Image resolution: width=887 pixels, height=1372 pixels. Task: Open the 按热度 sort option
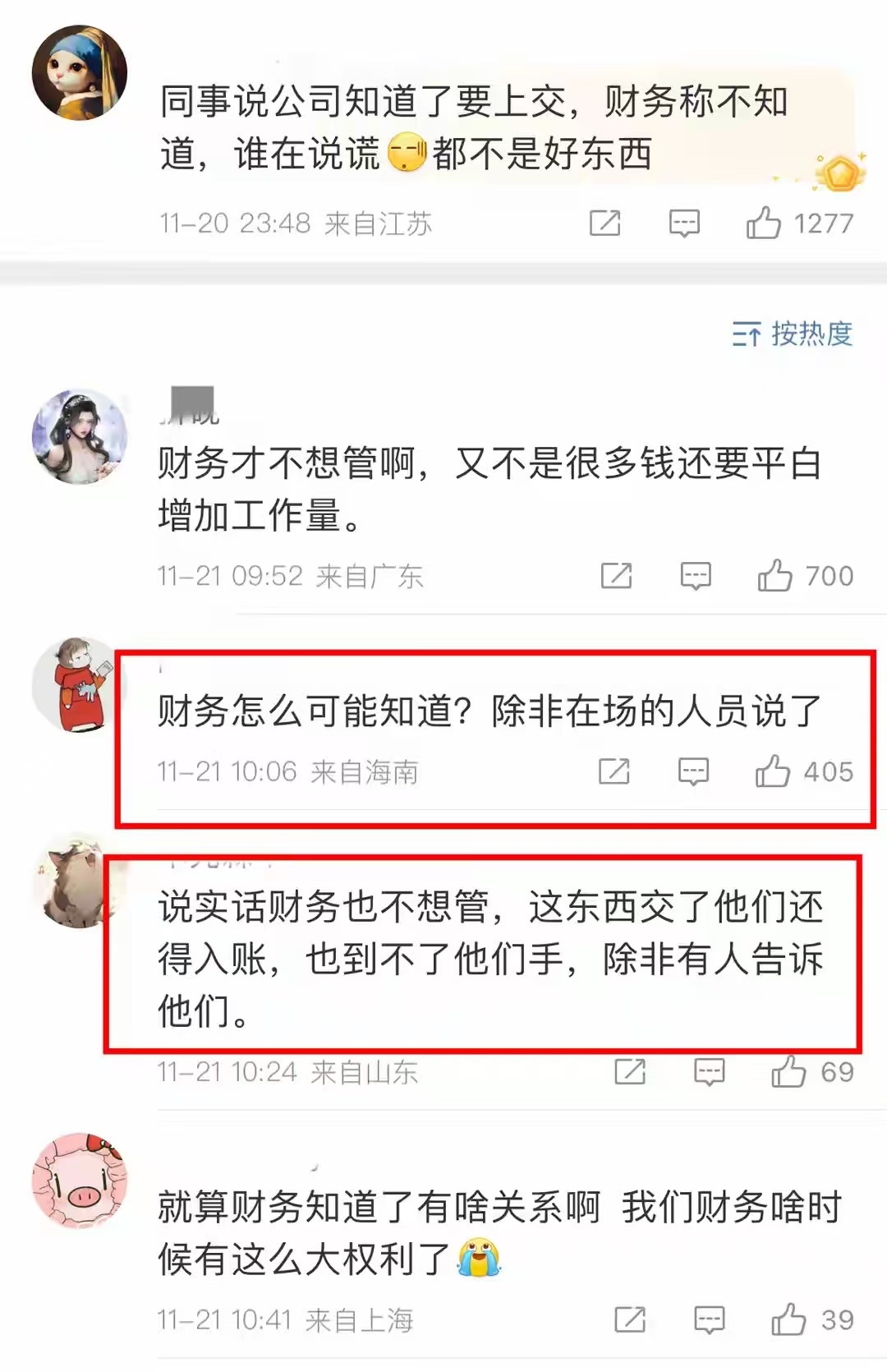coord(793,334)
